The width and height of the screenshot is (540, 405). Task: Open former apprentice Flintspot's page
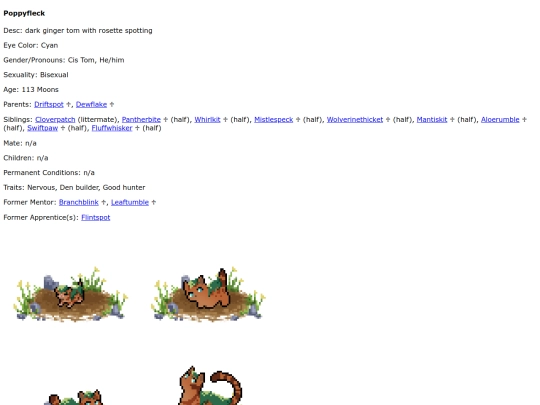pos(96,218)
